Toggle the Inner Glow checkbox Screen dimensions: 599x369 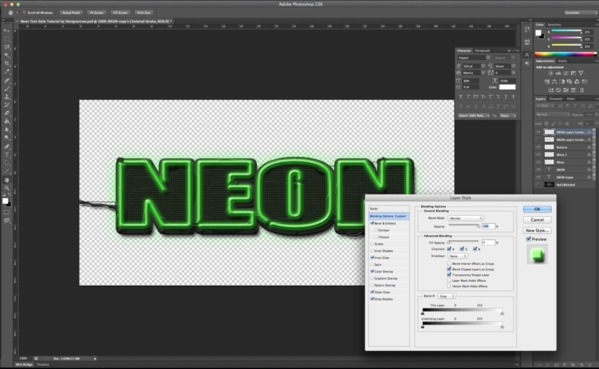click(x=372, y=257)
